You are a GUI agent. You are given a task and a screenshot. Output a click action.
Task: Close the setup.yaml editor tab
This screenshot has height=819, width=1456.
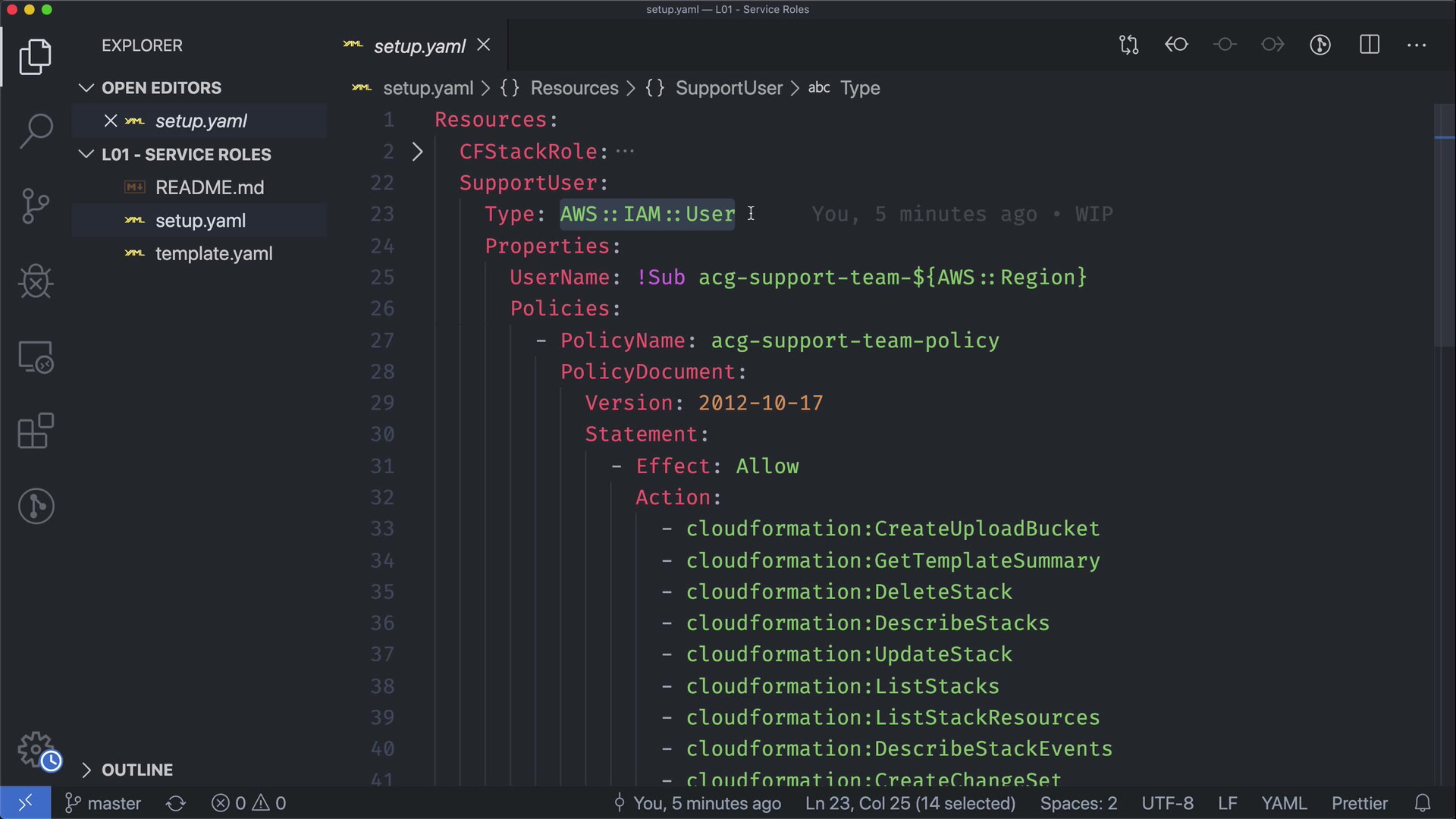click(x=484, y=45)
